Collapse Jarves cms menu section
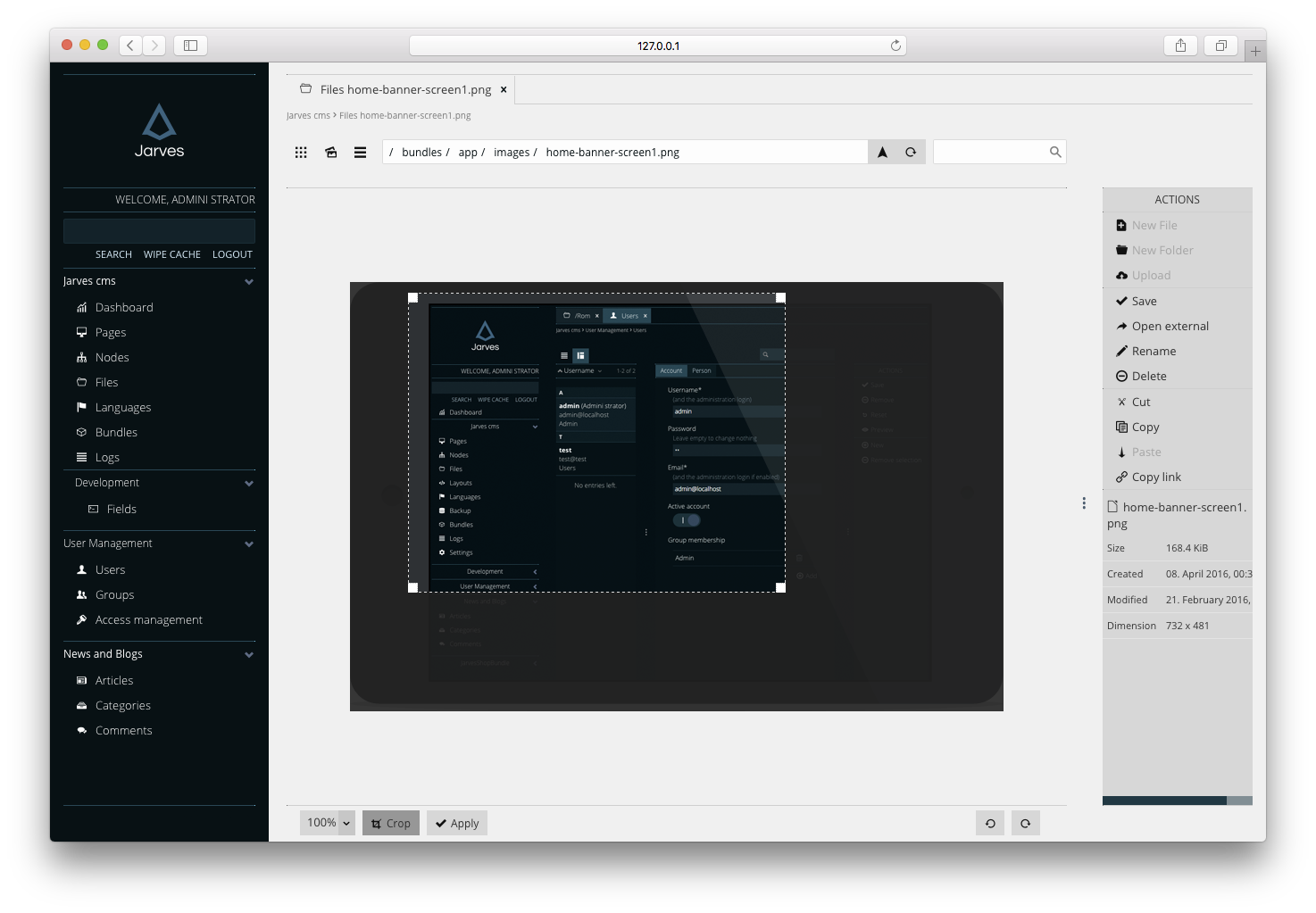Screen dimensions: 1316x913 pos(249,282)
